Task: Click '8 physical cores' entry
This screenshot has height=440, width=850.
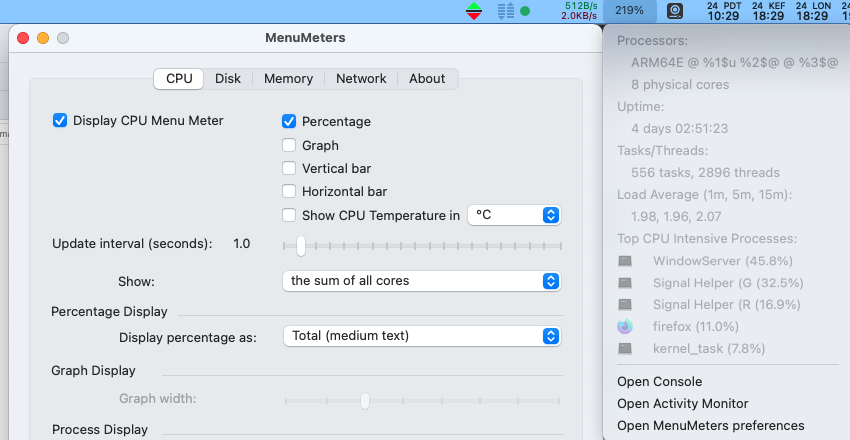Action: pyautogui.click(x=680, y=85)
